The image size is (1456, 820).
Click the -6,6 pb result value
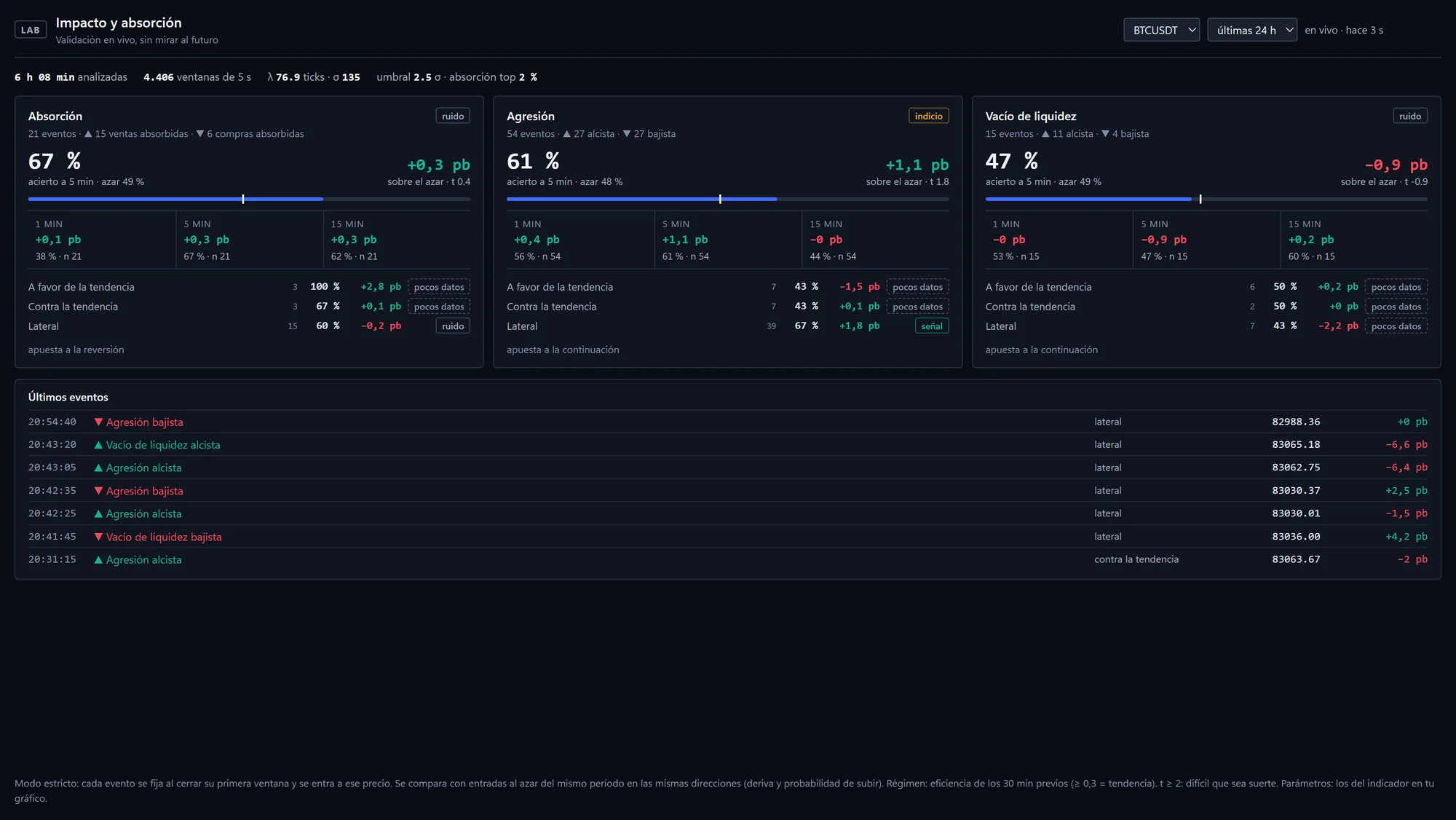(x=1406, y=444)
